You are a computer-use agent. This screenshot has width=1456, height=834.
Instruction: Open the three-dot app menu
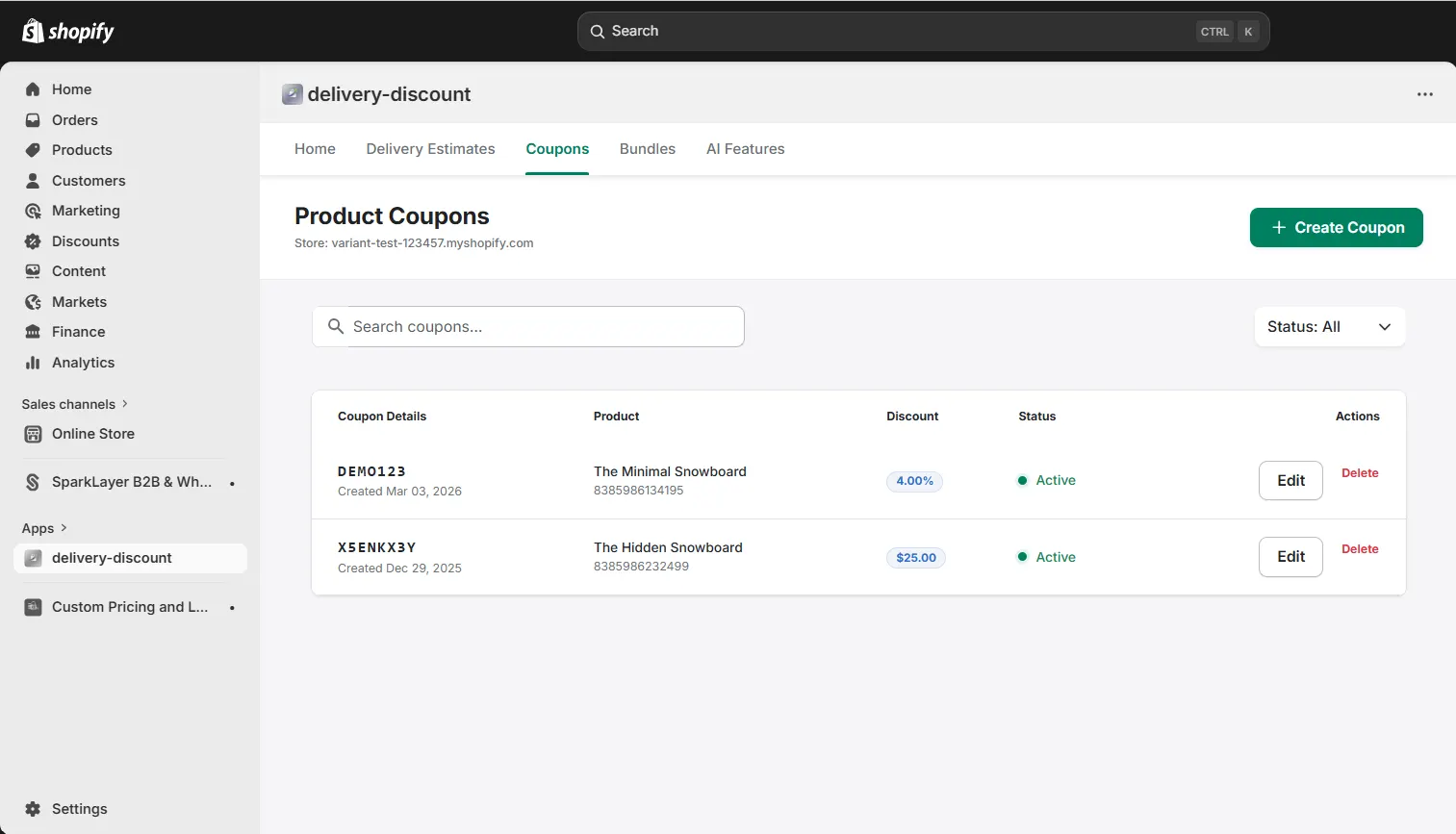click(1424, 94)
